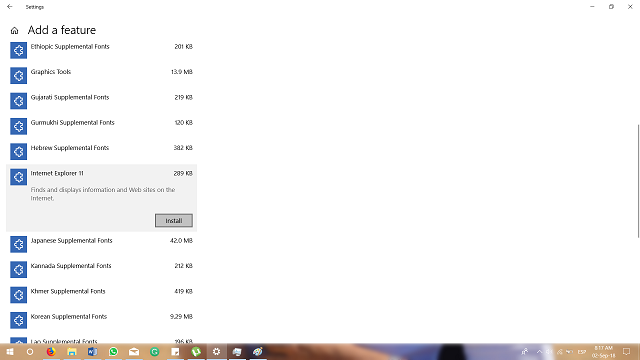The width and height of the screenshot is (640, 360).
Task: Open the Paint app in taskbar
Action: tap(258, 352)
